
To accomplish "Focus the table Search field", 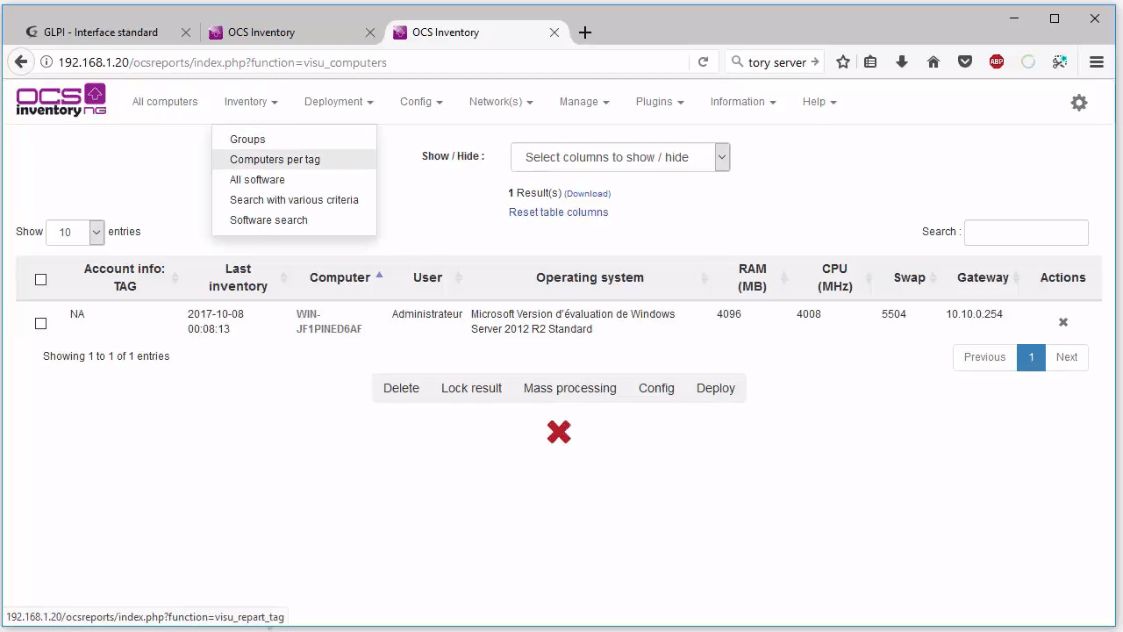I will 1026,232.
